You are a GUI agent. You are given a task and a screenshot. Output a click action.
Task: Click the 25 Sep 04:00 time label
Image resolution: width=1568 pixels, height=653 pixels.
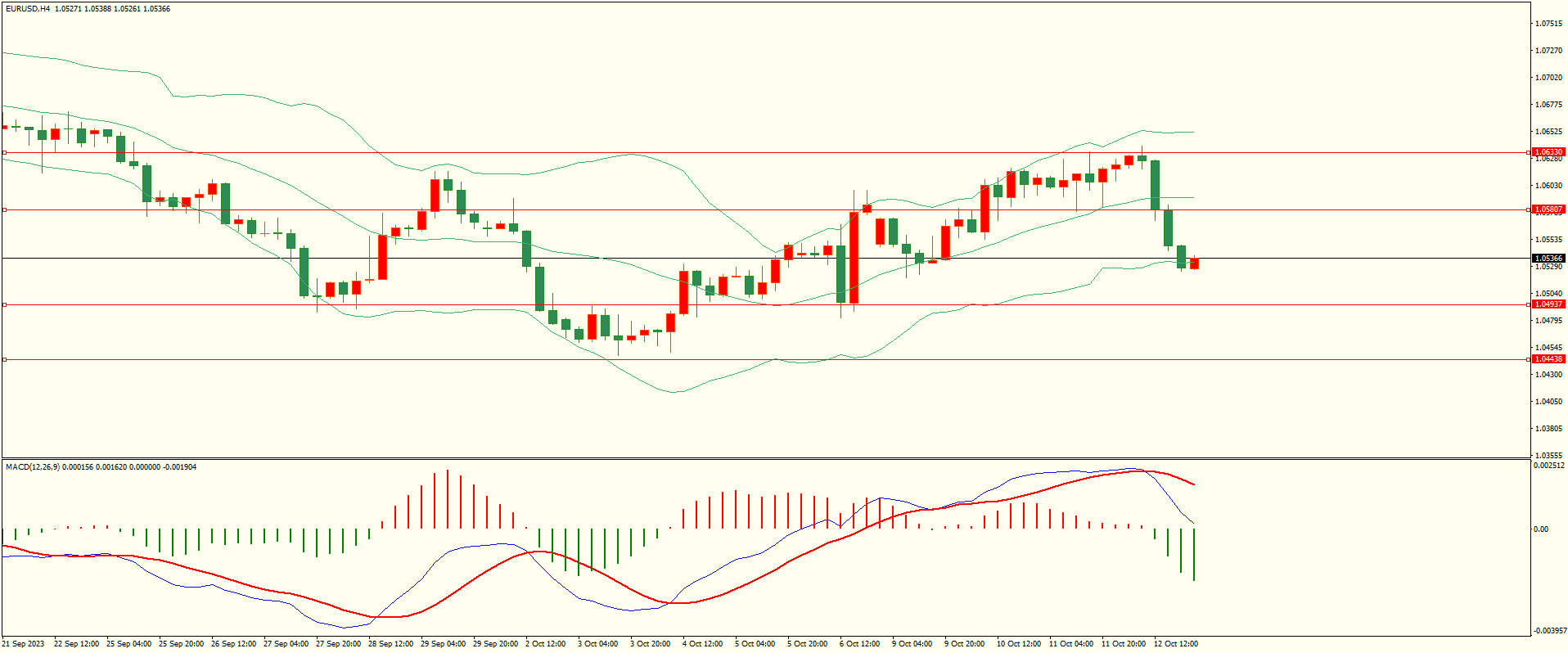(x=129, y=644)
